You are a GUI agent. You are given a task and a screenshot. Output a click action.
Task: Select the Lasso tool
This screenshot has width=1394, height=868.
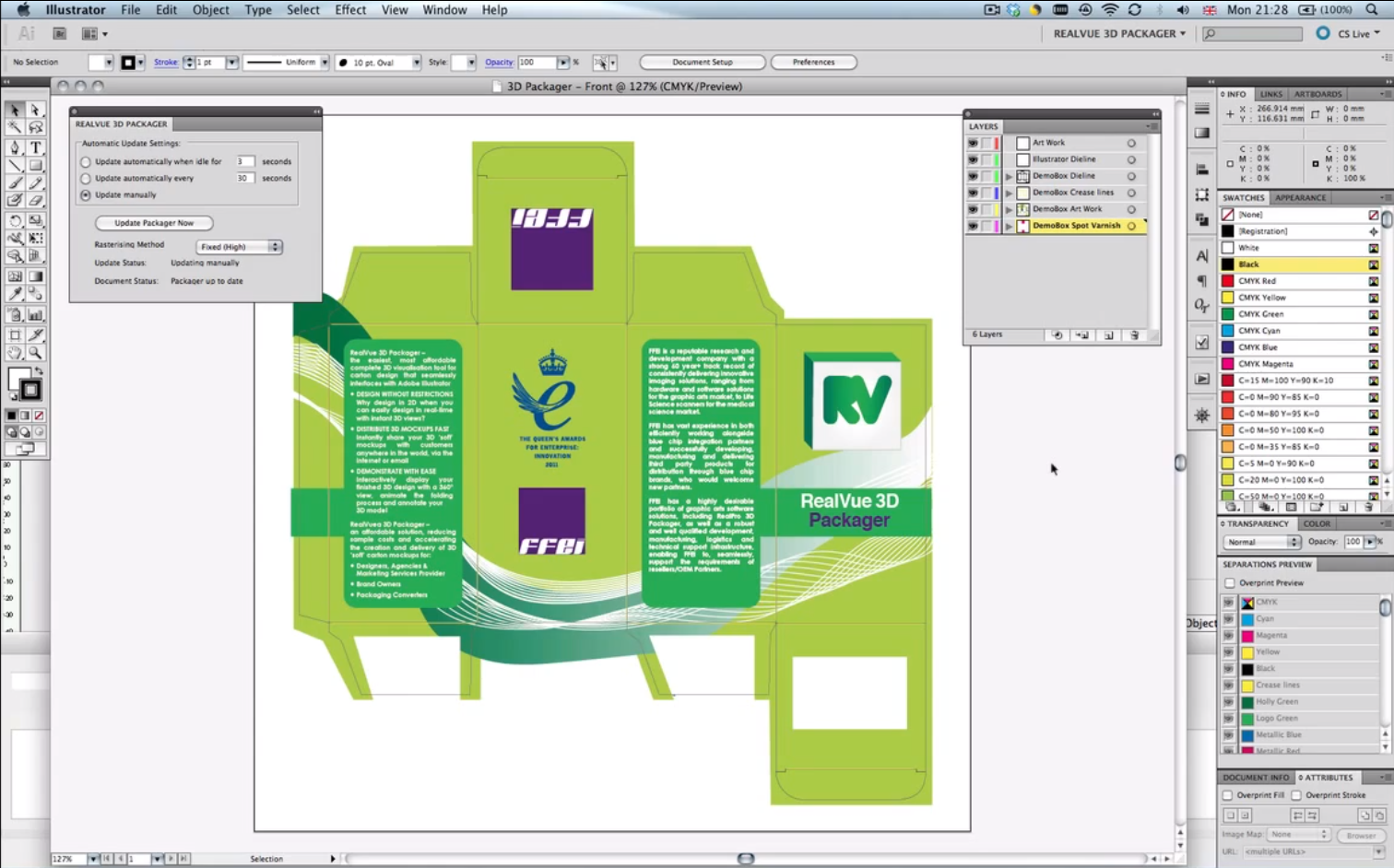click(35, 128)
